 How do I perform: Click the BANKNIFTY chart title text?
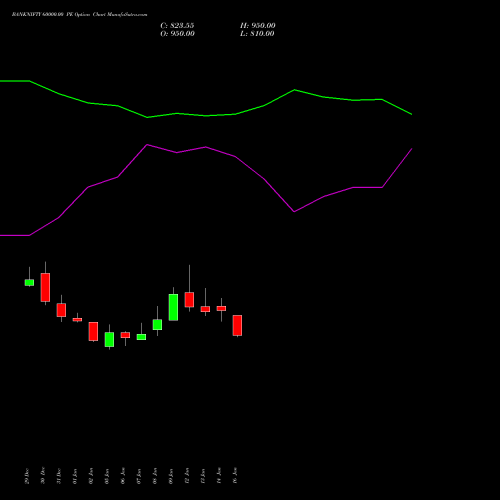pos(79,14)
